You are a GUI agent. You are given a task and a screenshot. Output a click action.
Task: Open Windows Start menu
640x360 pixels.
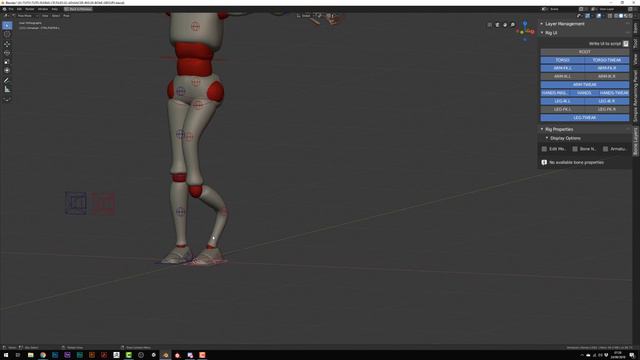tap(6, 355)
